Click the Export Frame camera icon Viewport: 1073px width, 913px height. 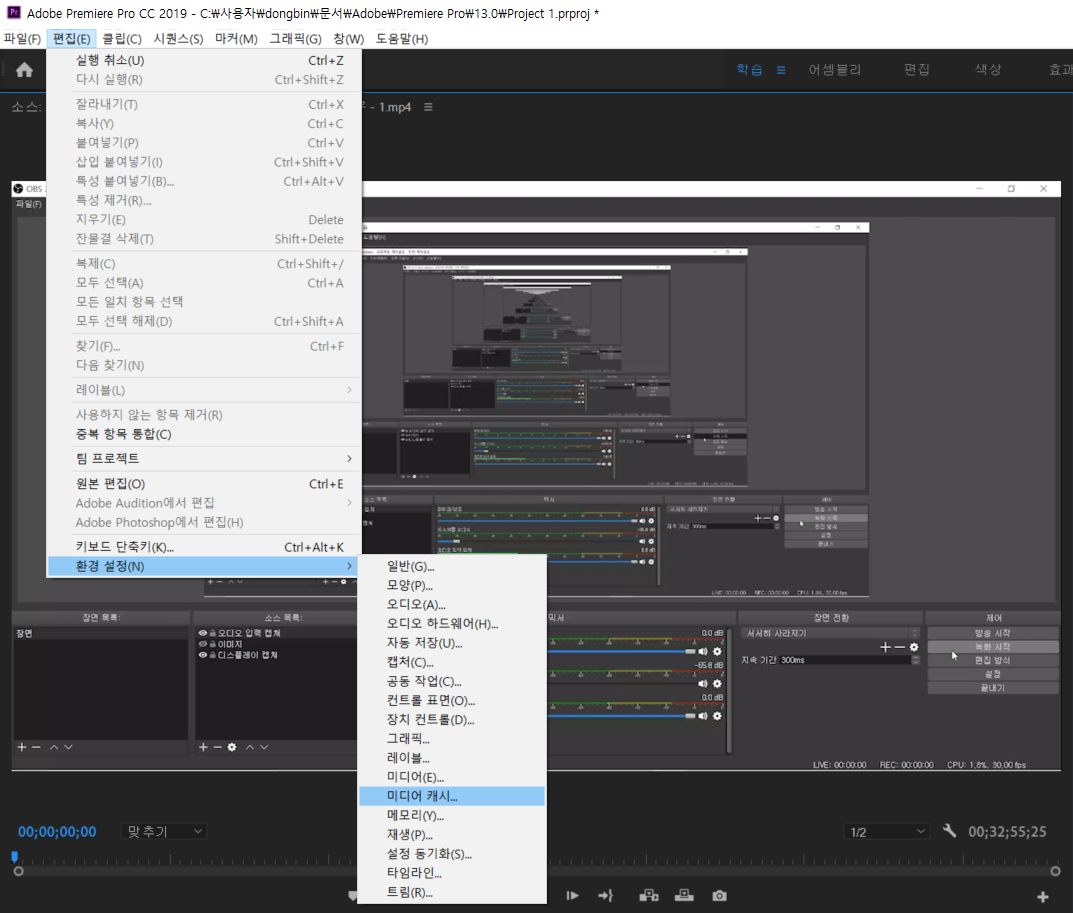[x=719, y=895]
